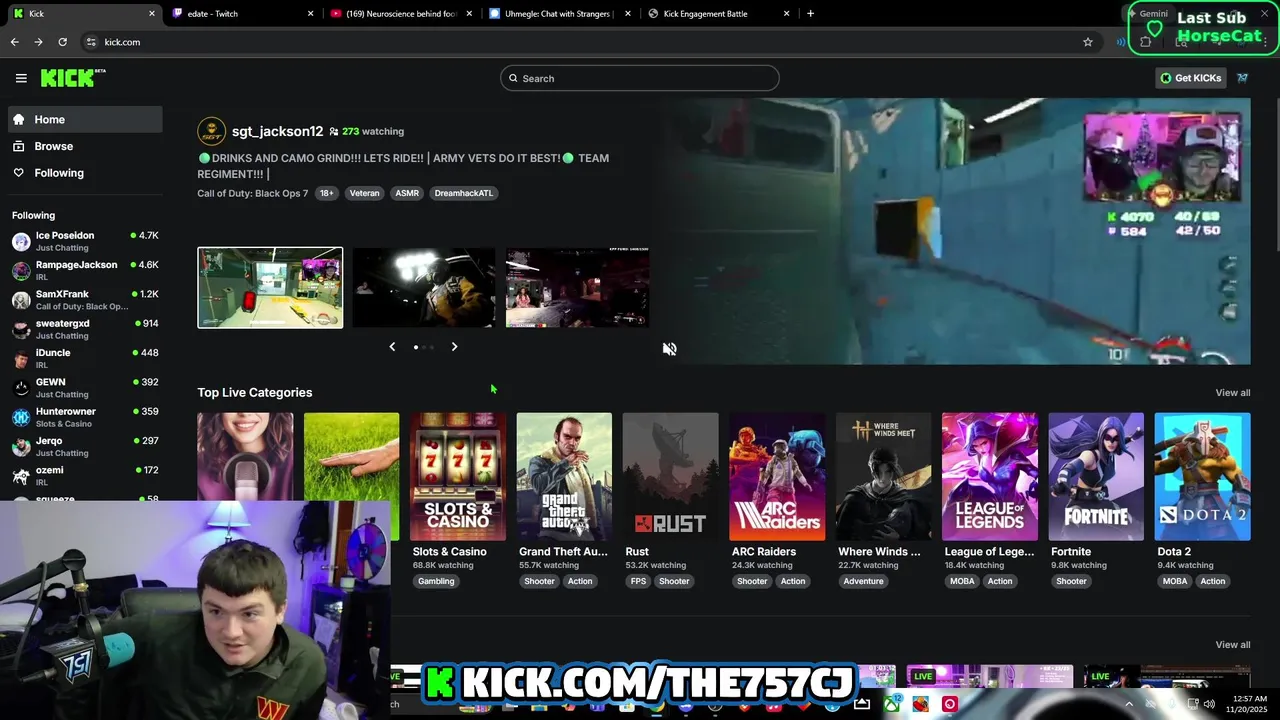Open sgt_jackson12 channel name link

point(277,131)
